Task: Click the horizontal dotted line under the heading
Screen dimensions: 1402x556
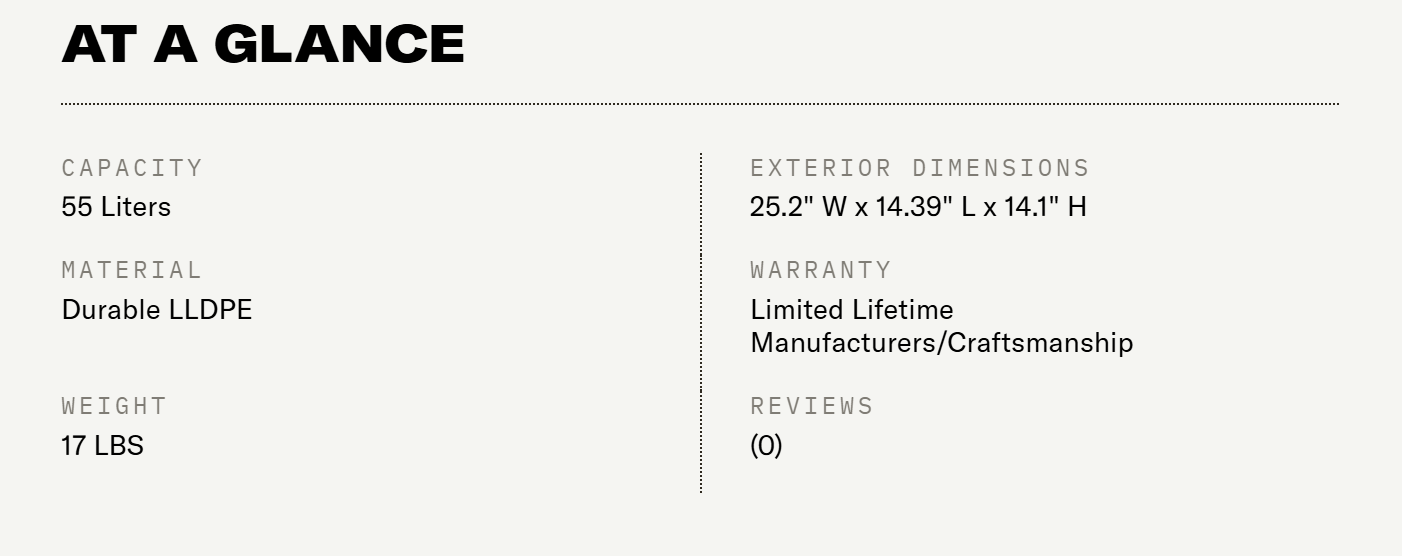Action: pyautogui.click(x=700, y=103)
